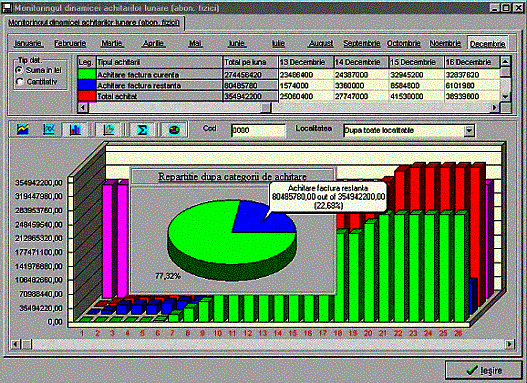This screenshot has width=527, height=383.
Task: Click the line chart toolbar icon
Action: pos(49,129)
